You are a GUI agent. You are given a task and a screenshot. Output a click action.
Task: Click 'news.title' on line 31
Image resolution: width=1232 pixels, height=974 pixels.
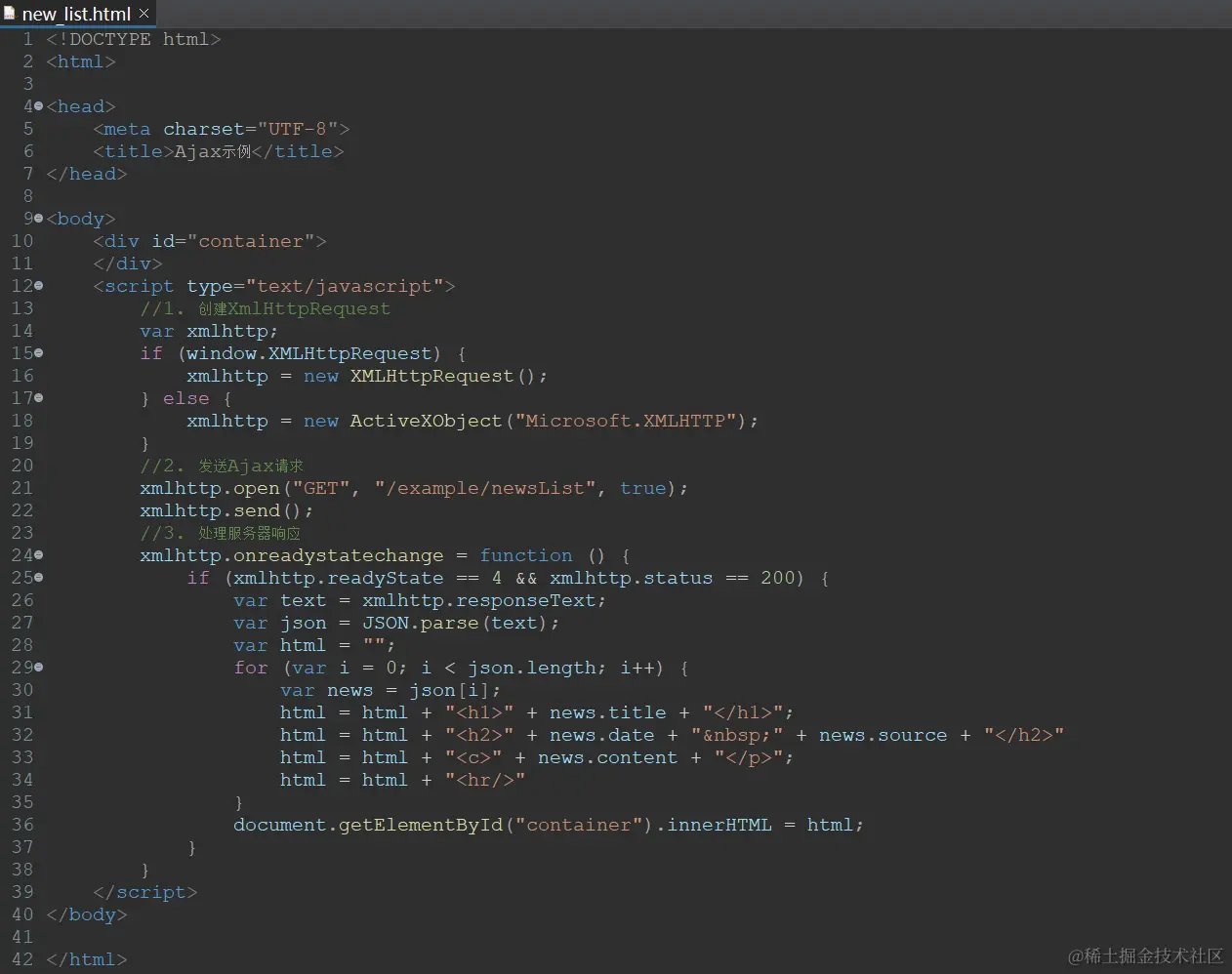pos(607,712)
